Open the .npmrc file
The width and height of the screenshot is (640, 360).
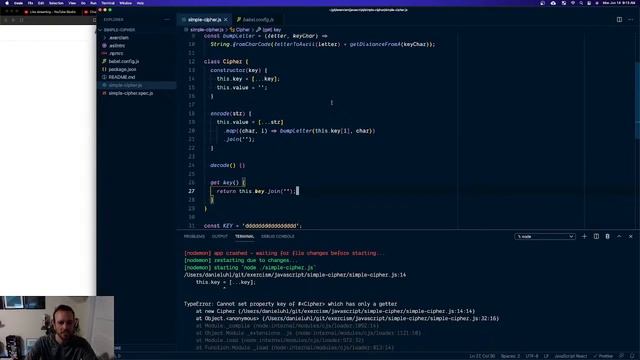coord(116,53)
